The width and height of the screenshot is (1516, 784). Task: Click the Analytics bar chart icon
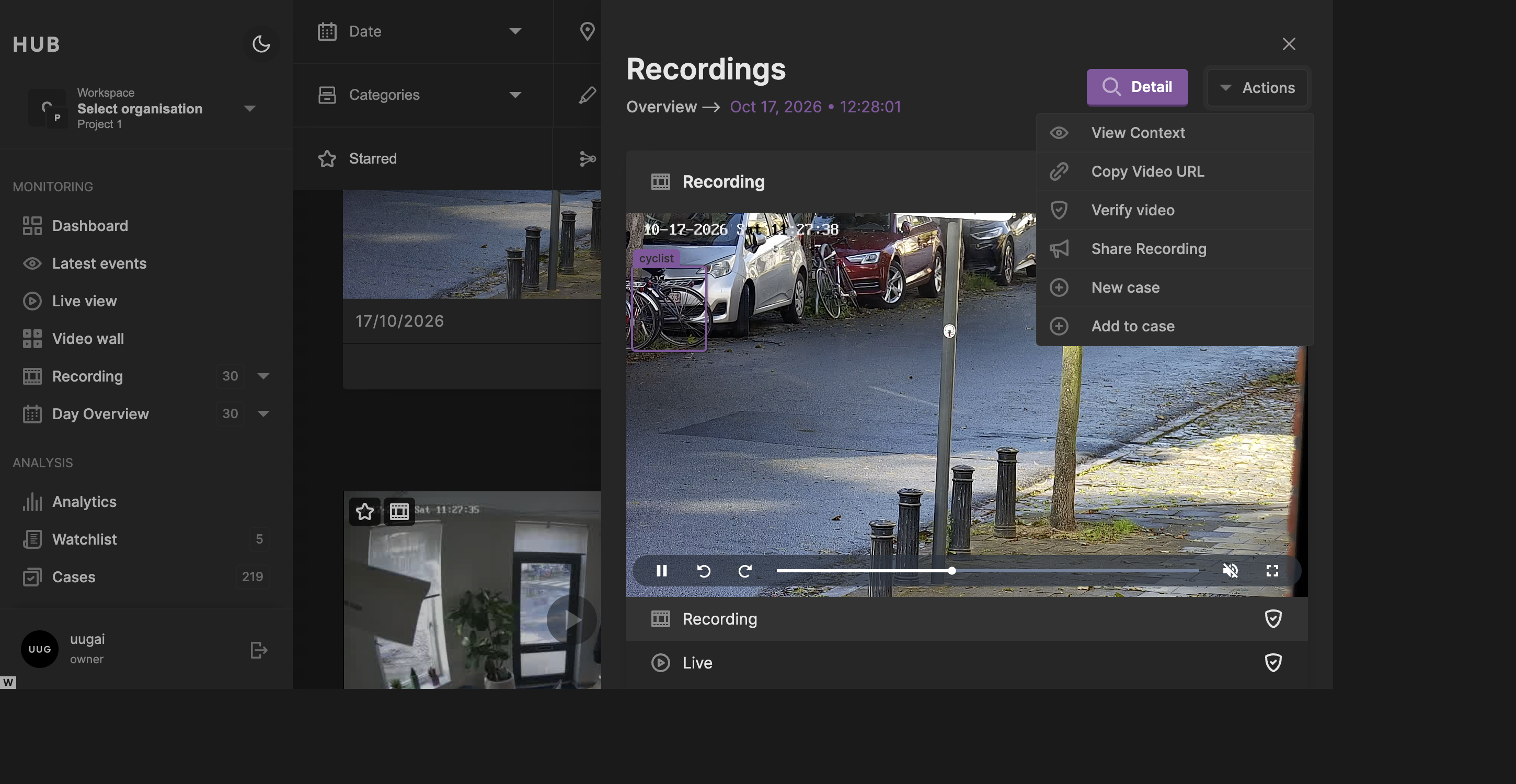point(32,501)
